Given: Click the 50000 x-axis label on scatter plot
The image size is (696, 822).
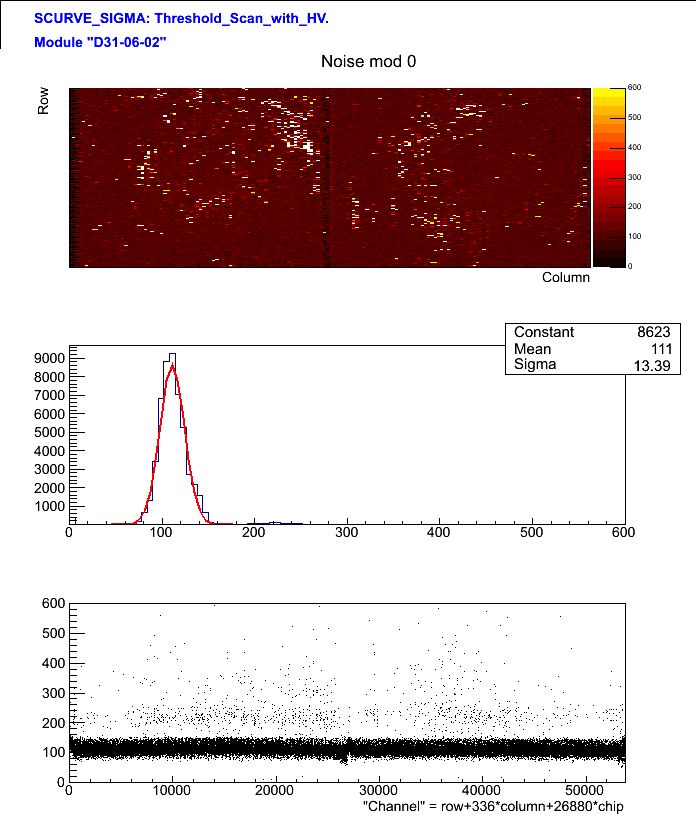Looking at the screenshot, I should coord(584,790).
